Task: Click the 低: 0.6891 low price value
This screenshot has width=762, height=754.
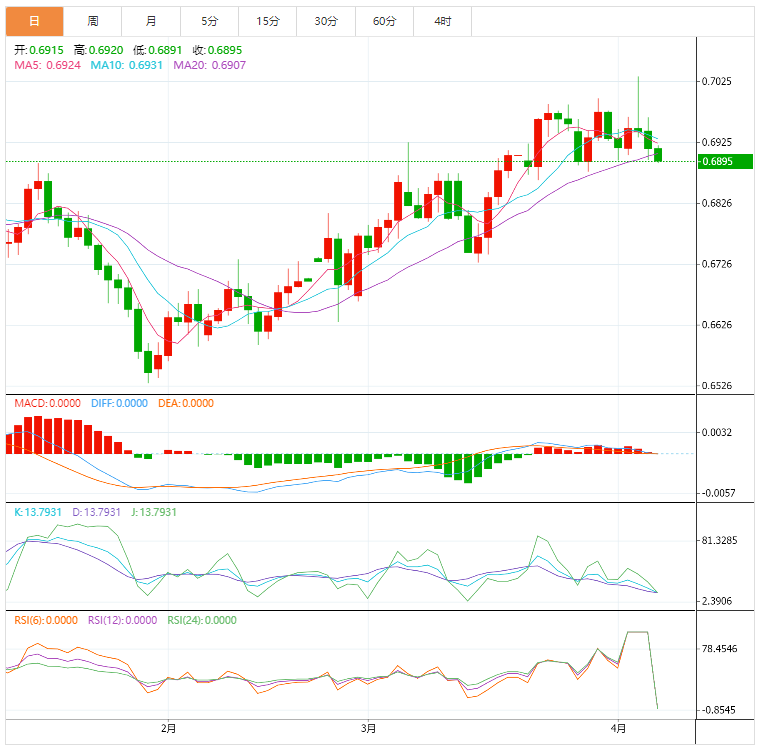Action: (157, 50)
